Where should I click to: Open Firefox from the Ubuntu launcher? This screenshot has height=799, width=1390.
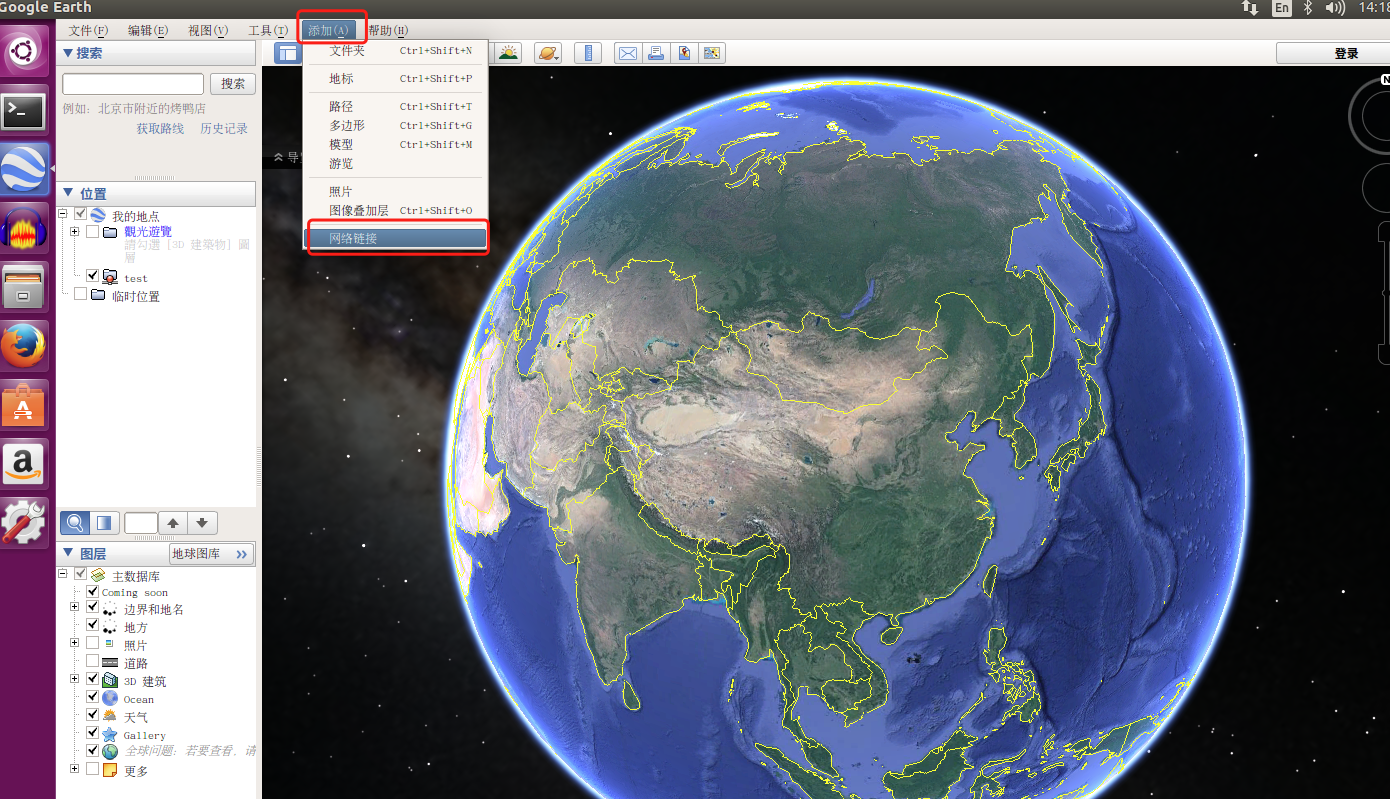click(x=25, y=347)
